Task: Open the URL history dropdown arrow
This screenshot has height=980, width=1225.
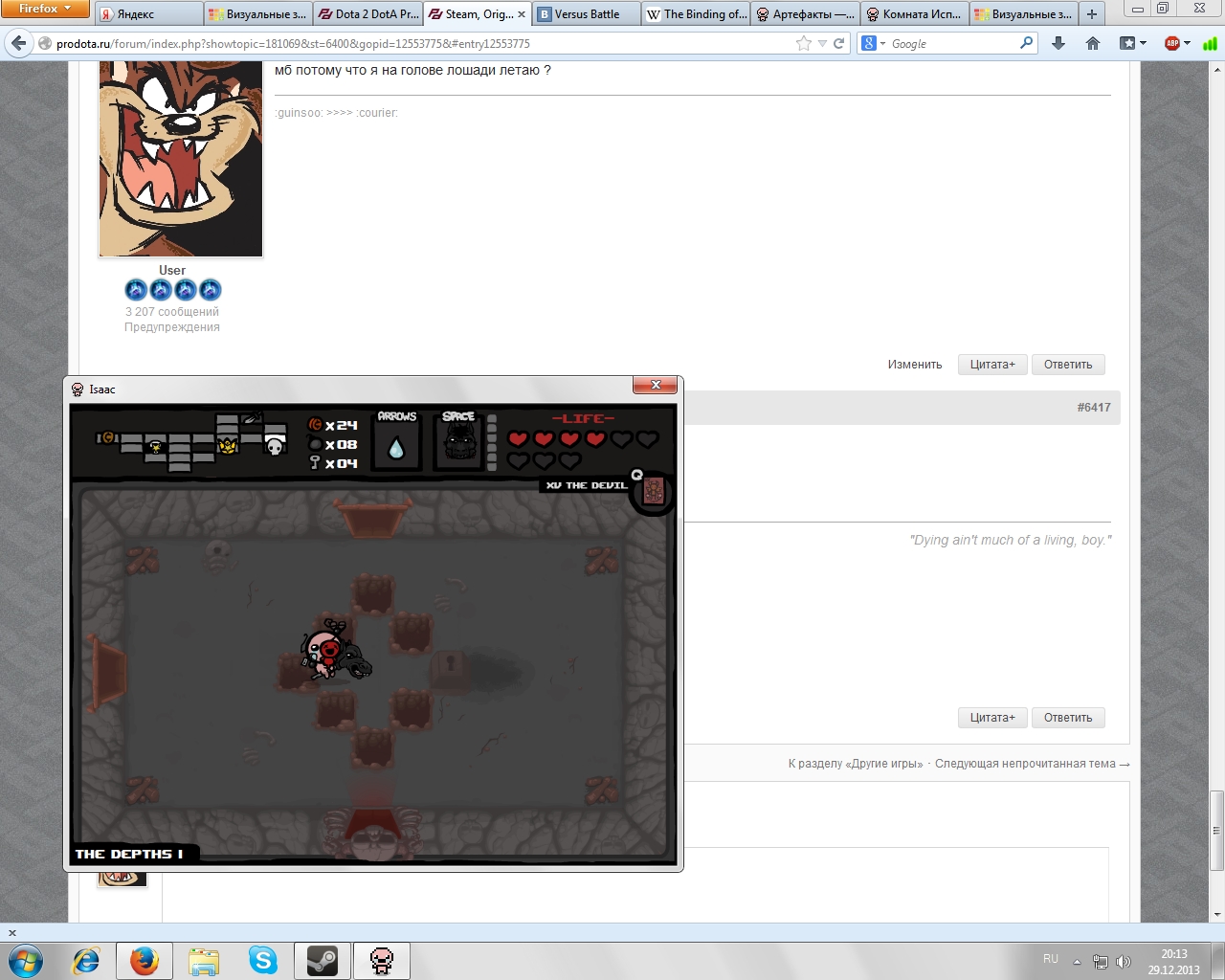Action: click(822, 43)
